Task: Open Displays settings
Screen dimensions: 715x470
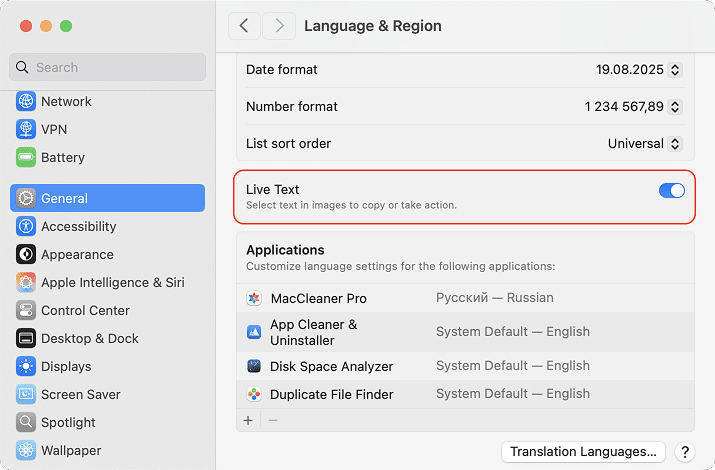Action: point(108,367)
